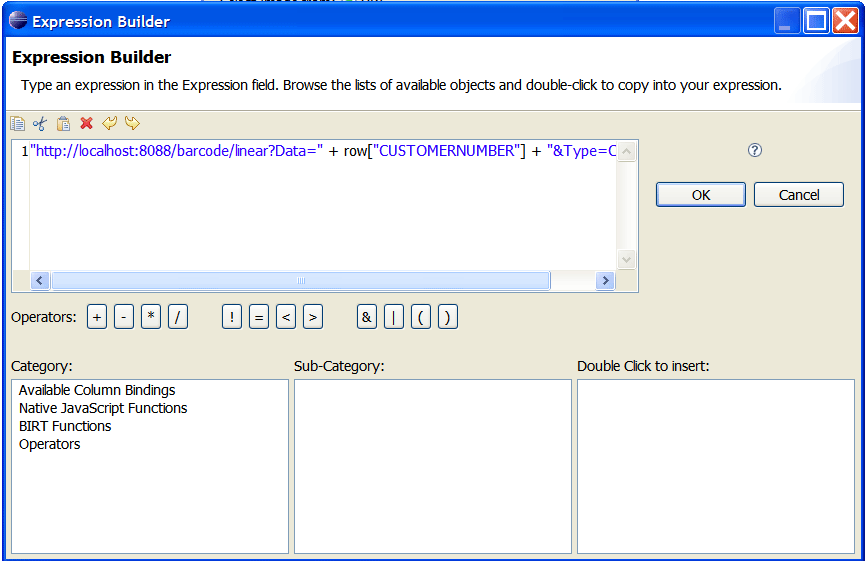
Task: Select BIRT Functions category
Action: 65,426
